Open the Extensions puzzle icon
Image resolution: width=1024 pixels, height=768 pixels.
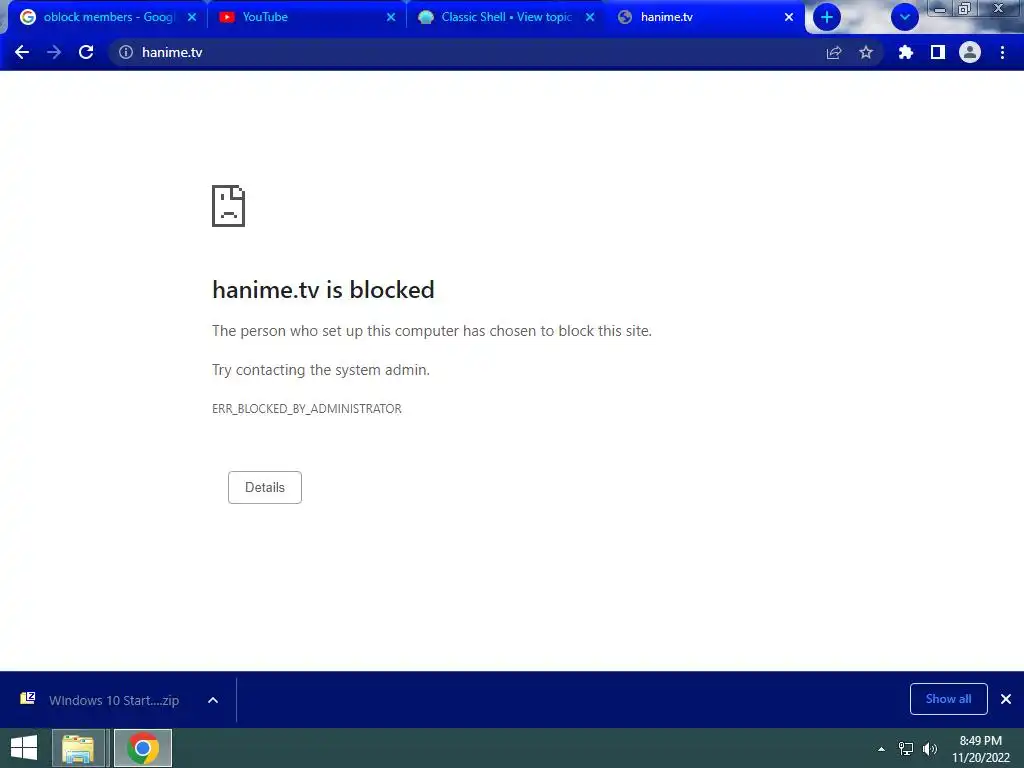pos(906,52)
